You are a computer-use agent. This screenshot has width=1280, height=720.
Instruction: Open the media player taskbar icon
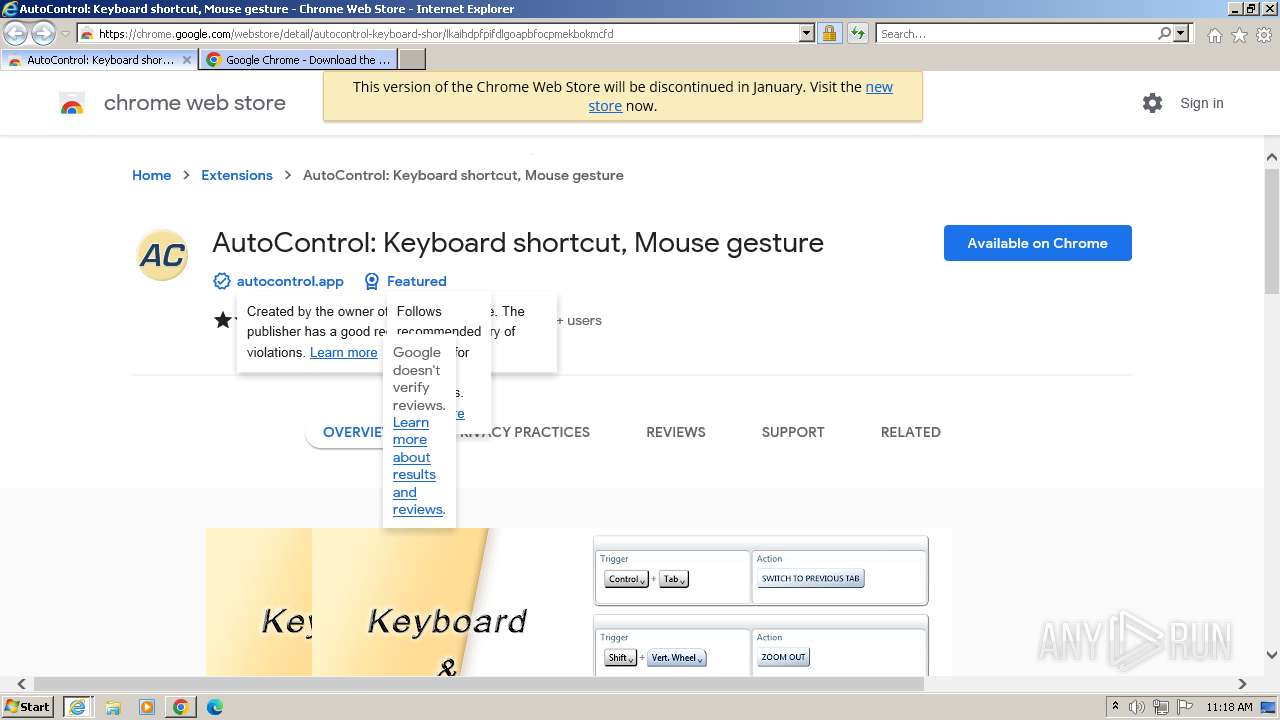147,707
